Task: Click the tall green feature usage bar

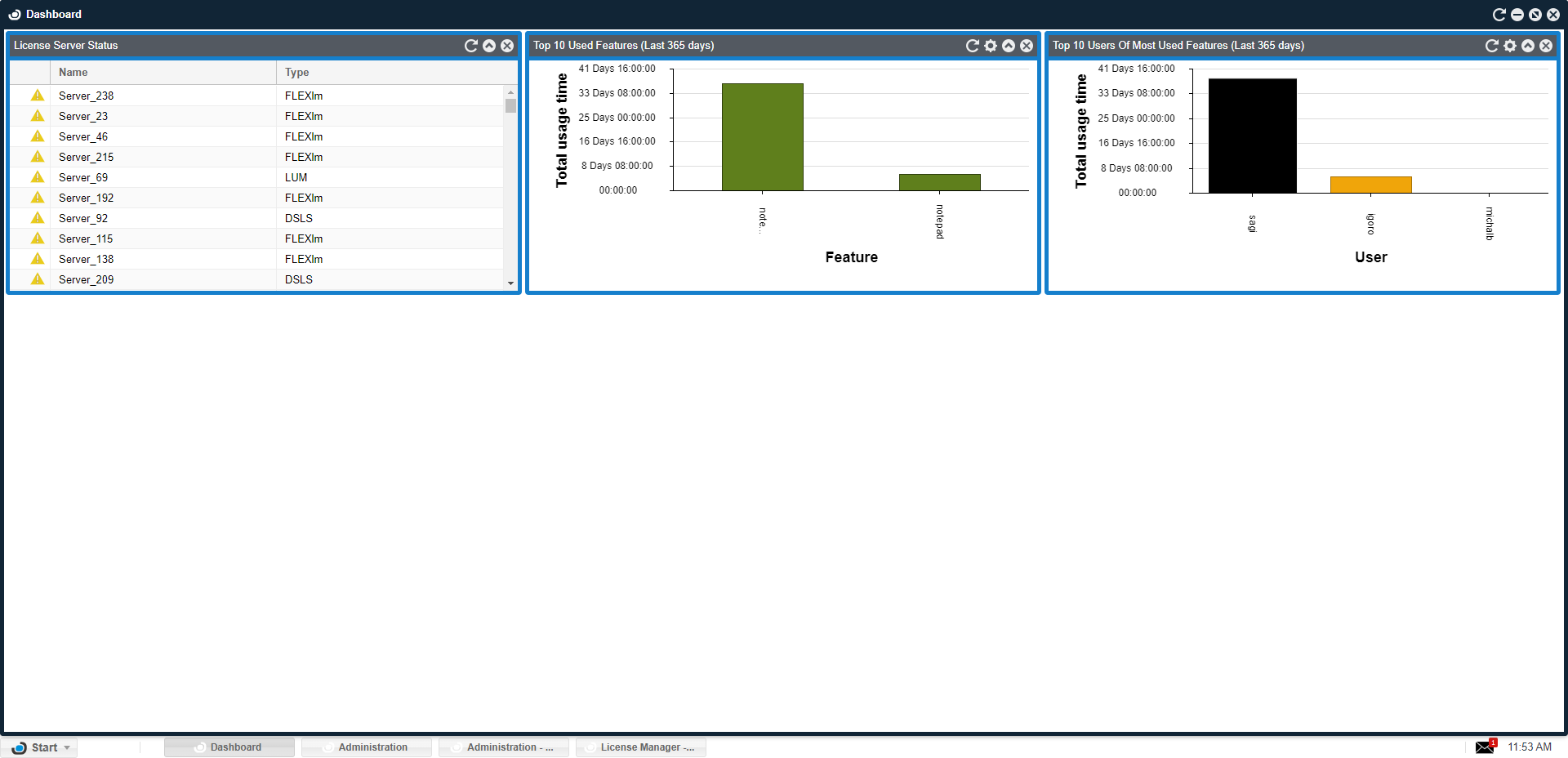Action: click(762, 136)
